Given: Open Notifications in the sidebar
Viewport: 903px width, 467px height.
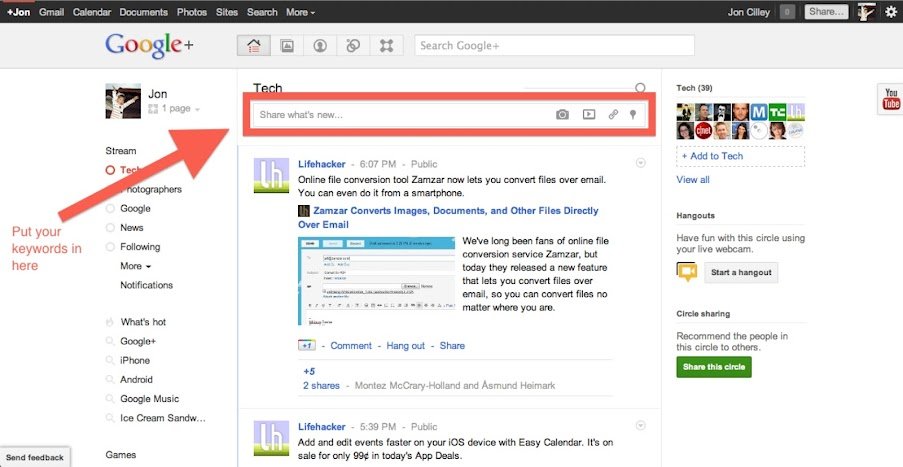Looking at the screenshot, I should [x=146, y=285].
